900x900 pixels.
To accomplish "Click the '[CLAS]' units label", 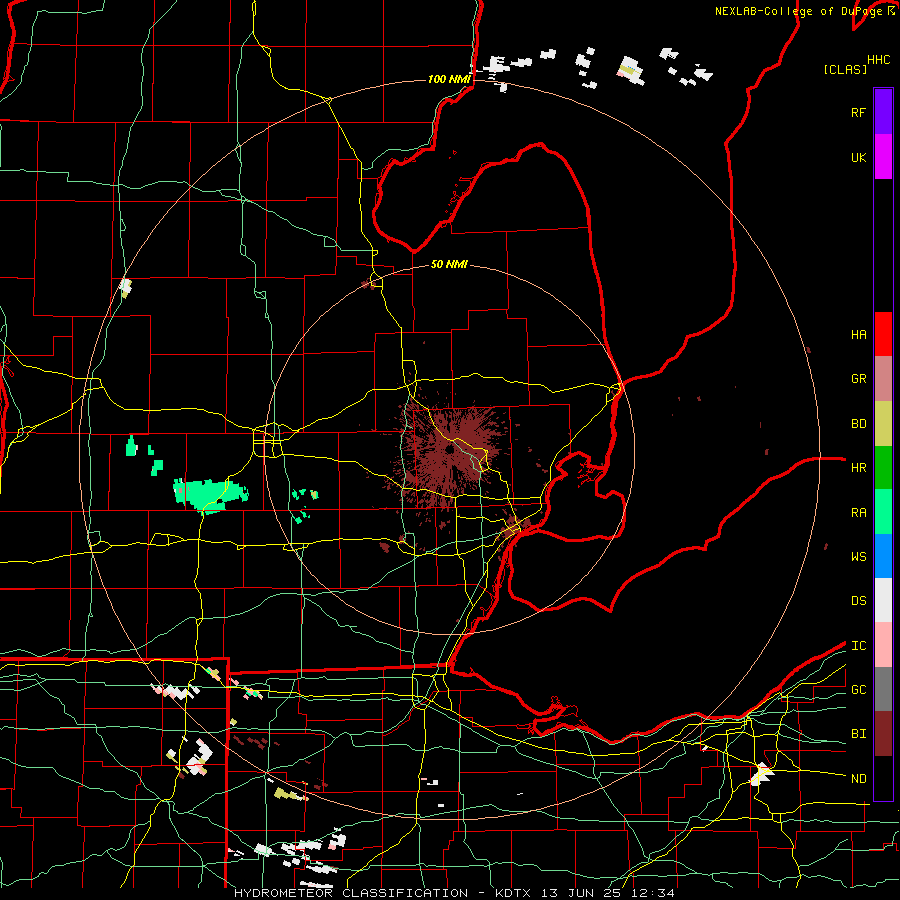I will click(845, 69).
